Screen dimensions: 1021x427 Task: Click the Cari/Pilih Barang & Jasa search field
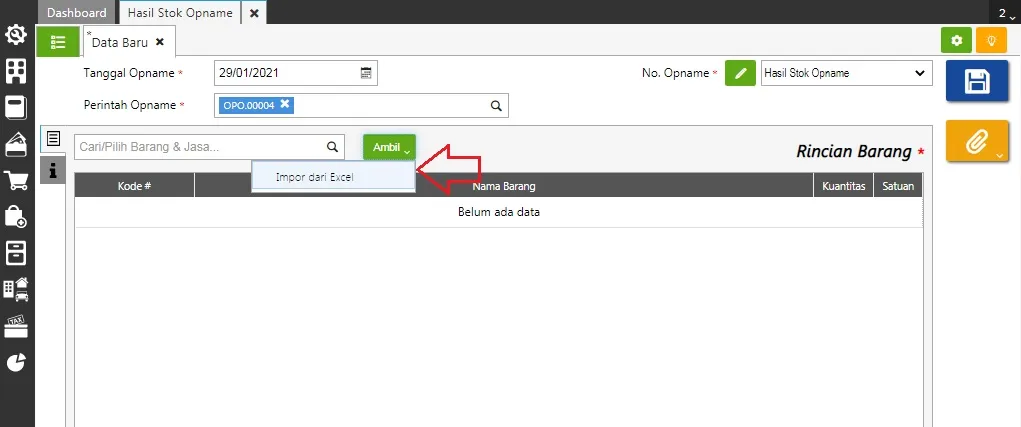(x=200, y=147)
